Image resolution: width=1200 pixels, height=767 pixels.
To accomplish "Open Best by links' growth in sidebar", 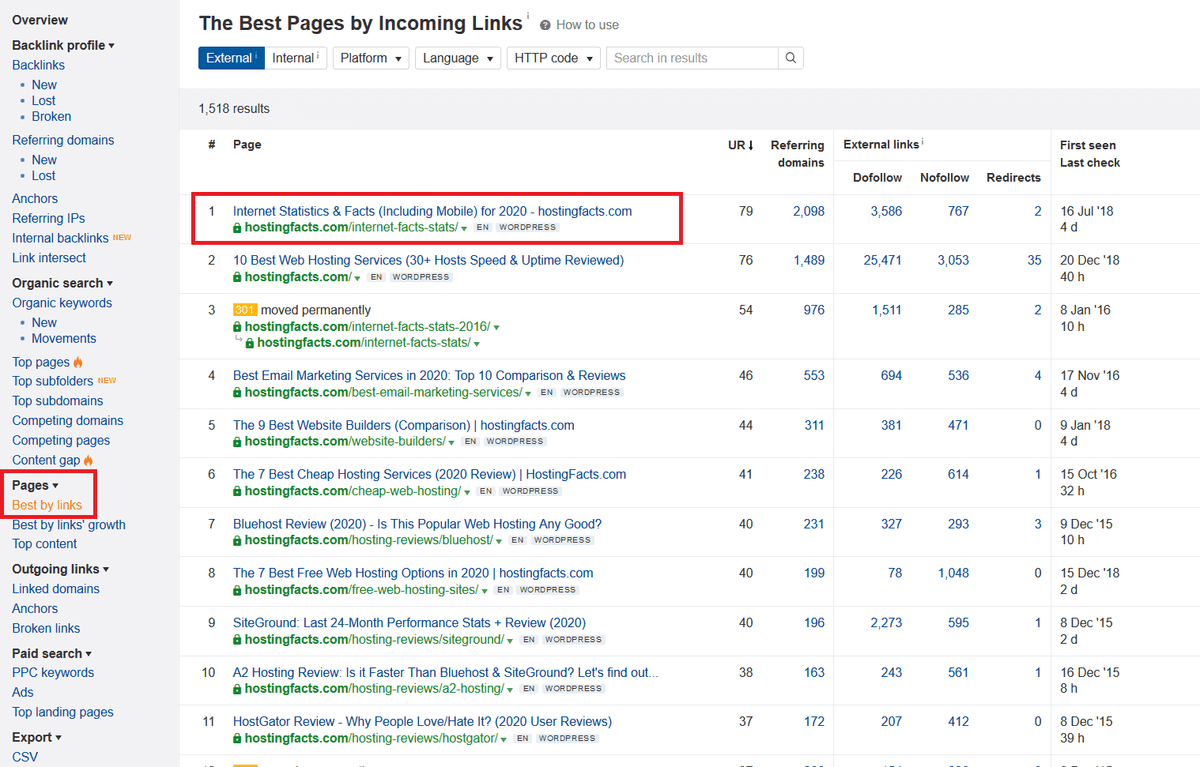I will click(x=69, y=525).
